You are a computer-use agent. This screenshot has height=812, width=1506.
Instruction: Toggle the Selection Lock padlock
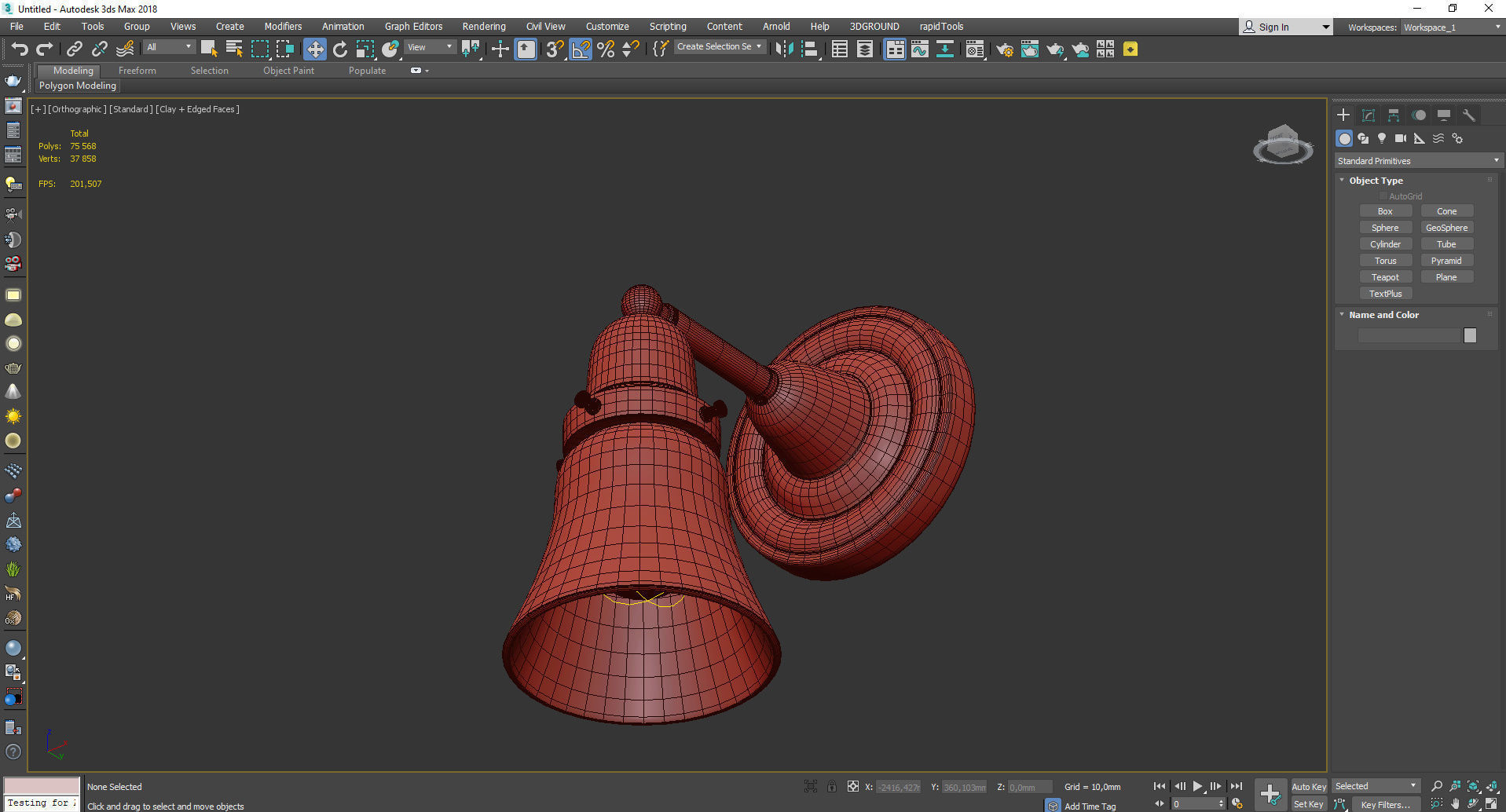click(832, 786)
